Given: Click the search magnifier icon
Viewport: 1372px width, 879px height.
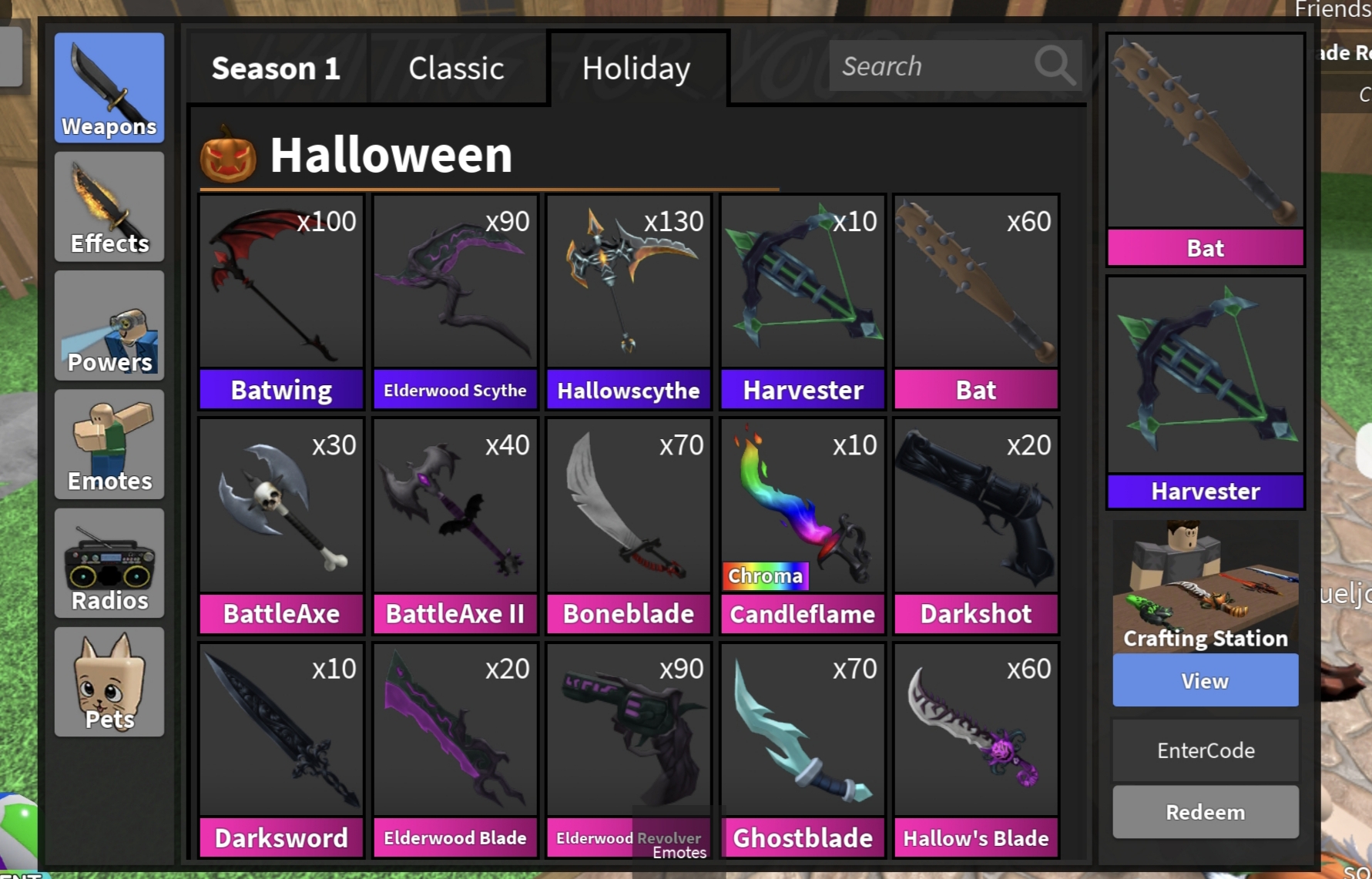Looking at the screenshot, I should (x=1054, y=66).
